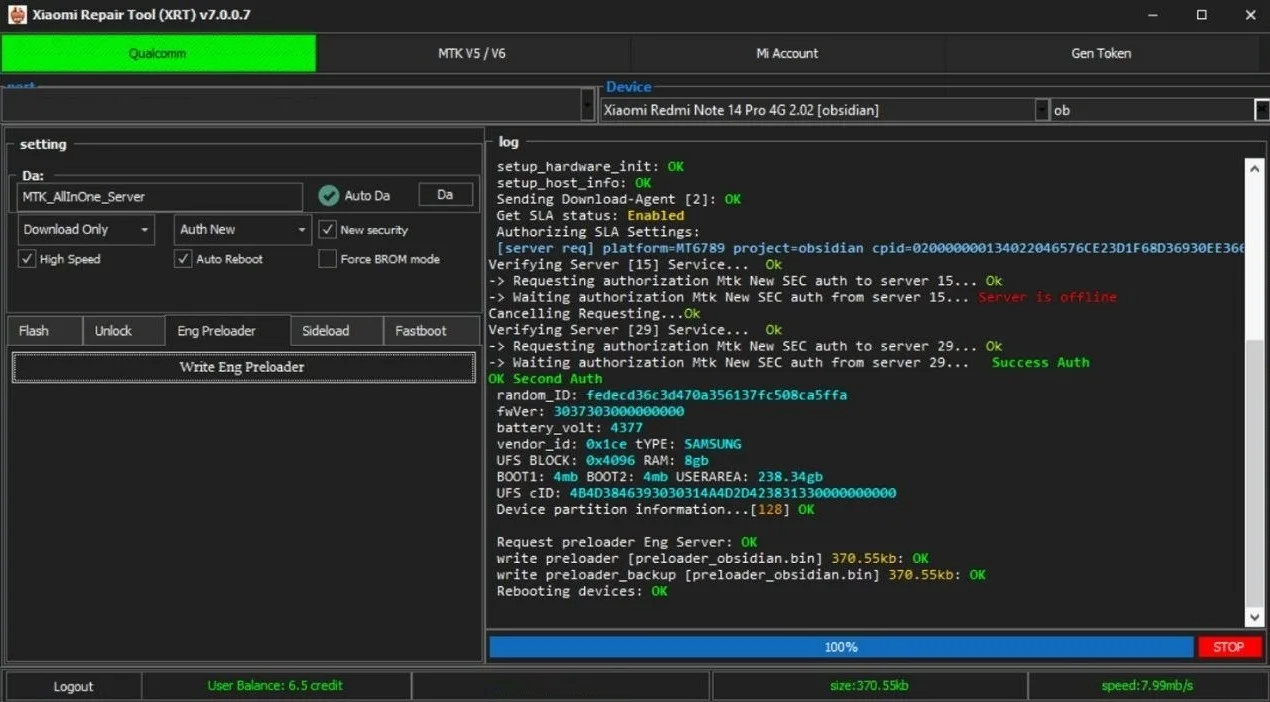This screenshot has height=702, width=1270.
Task: Click the MTK_AllInOne_Server Da input field
Action: [x=160, y=197]
